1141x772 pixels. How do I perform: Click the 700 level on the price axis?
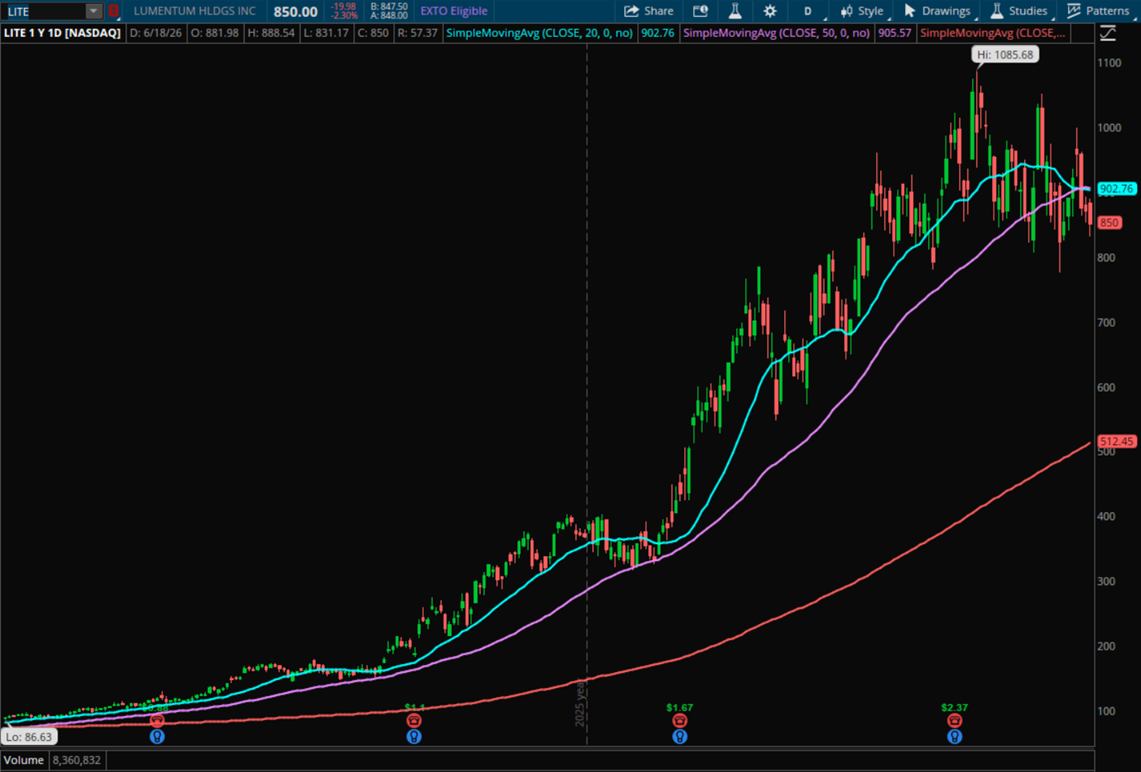click(x=1106, y=322)
